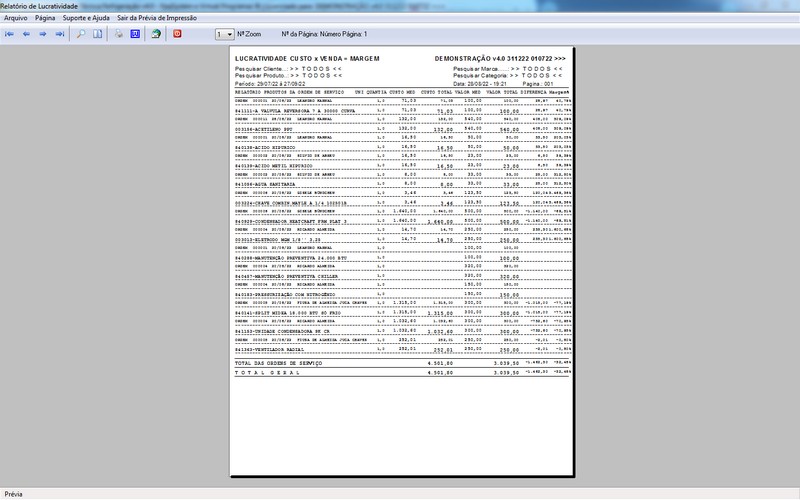
Task: Click the magnifying glass zoom icon
Action: (x=81, y=34)
